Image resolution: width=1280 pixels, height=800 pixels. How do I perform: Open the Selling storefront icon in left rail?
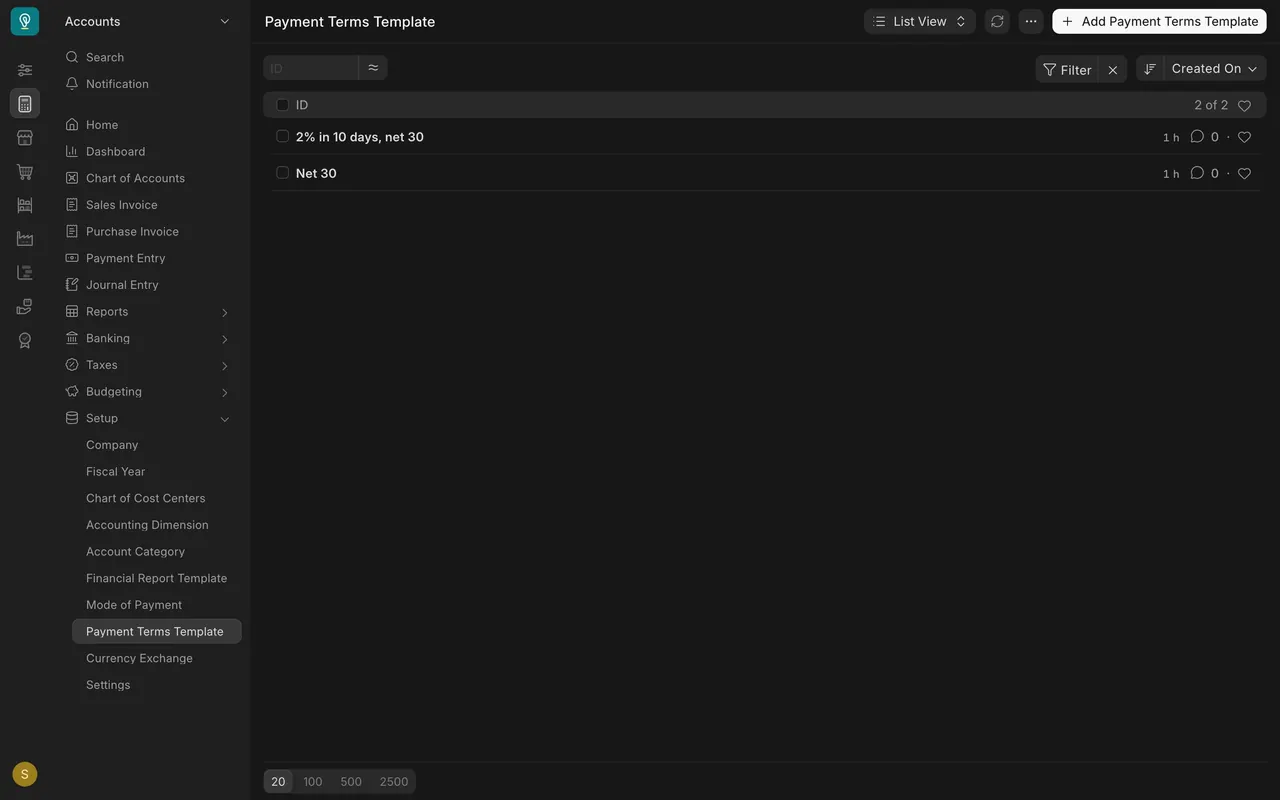[x=25, y=138]
